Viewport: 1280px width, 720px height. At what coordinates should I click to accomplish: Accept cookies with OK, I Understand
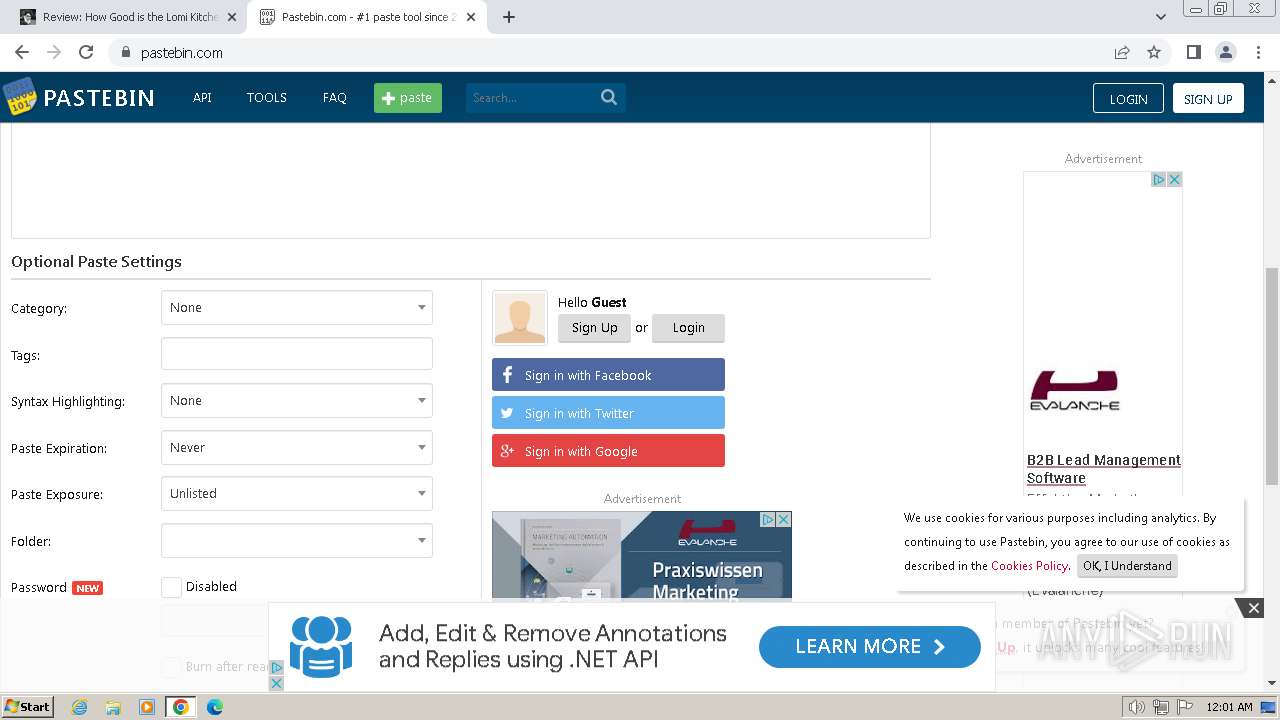(1127, 566)
